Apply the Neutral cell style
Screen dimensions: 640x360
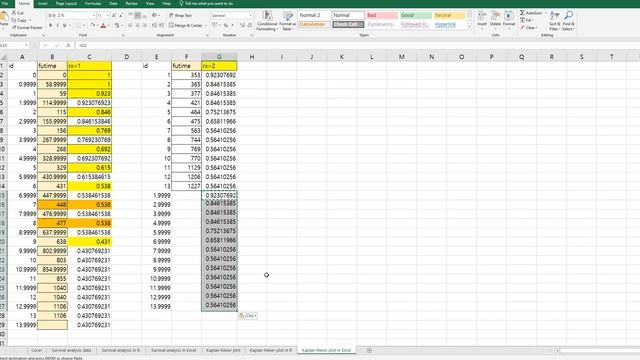pos(449,15)
